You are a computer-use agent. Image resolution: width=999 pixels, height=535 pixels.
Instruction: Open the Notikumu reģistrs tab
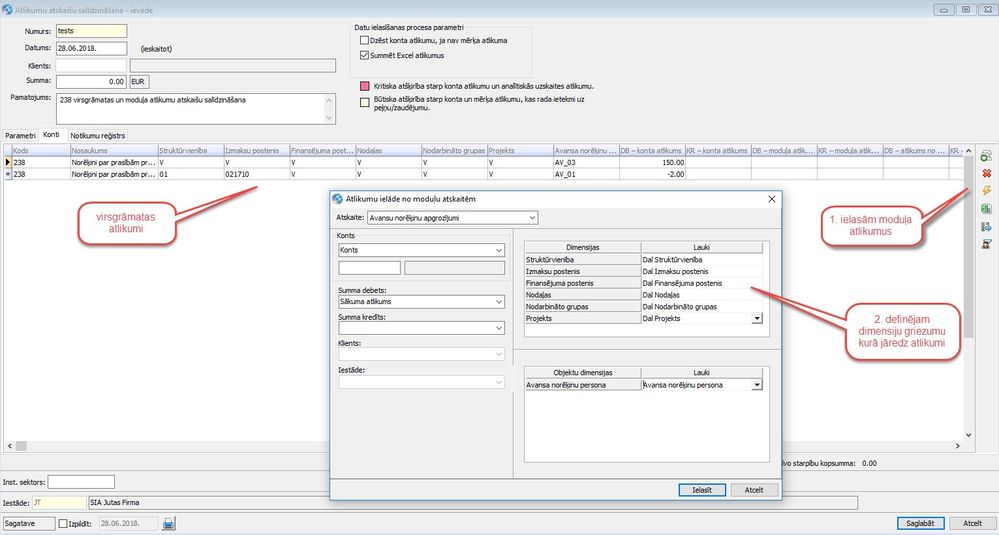[x=98, y=134]
